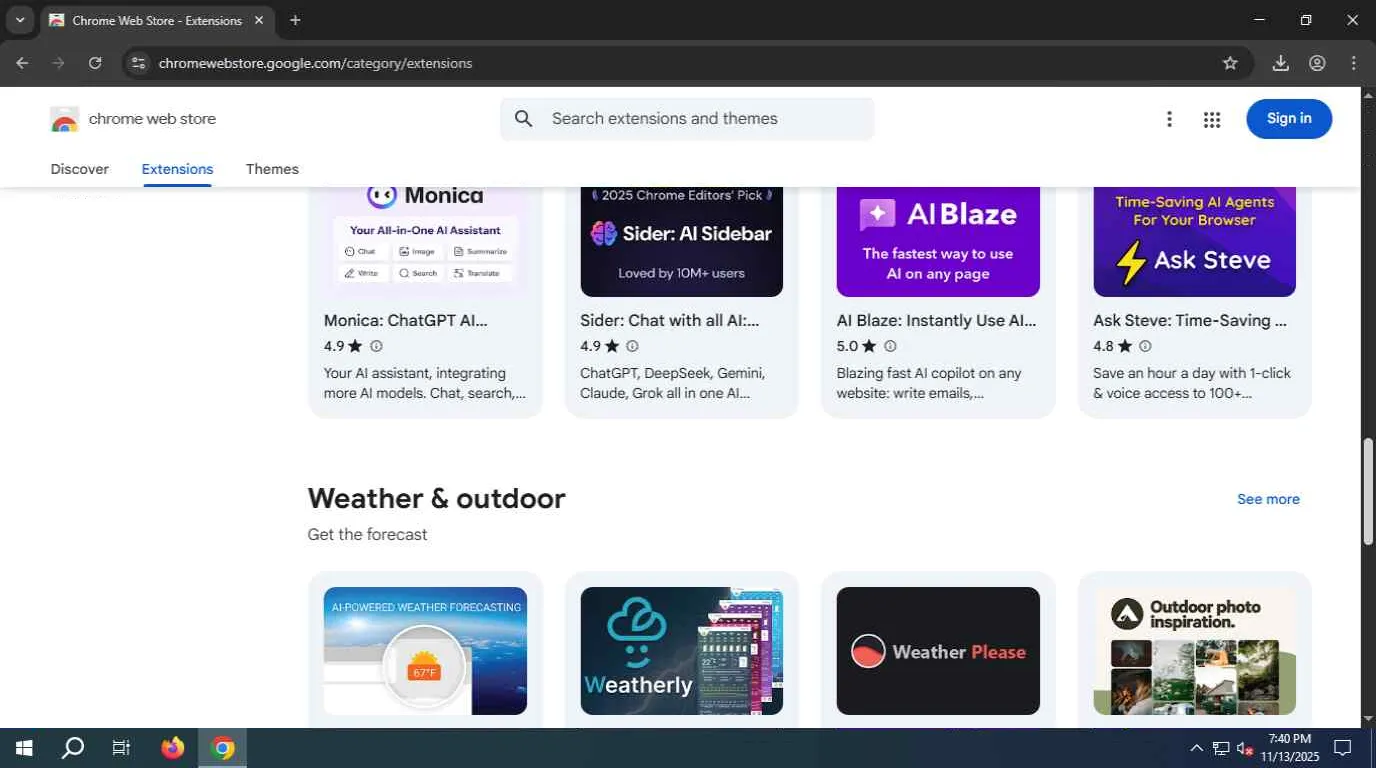Open the Chrome downloads icon
This screenshot has width=1376, height=768.
[x=1280, y=63]
